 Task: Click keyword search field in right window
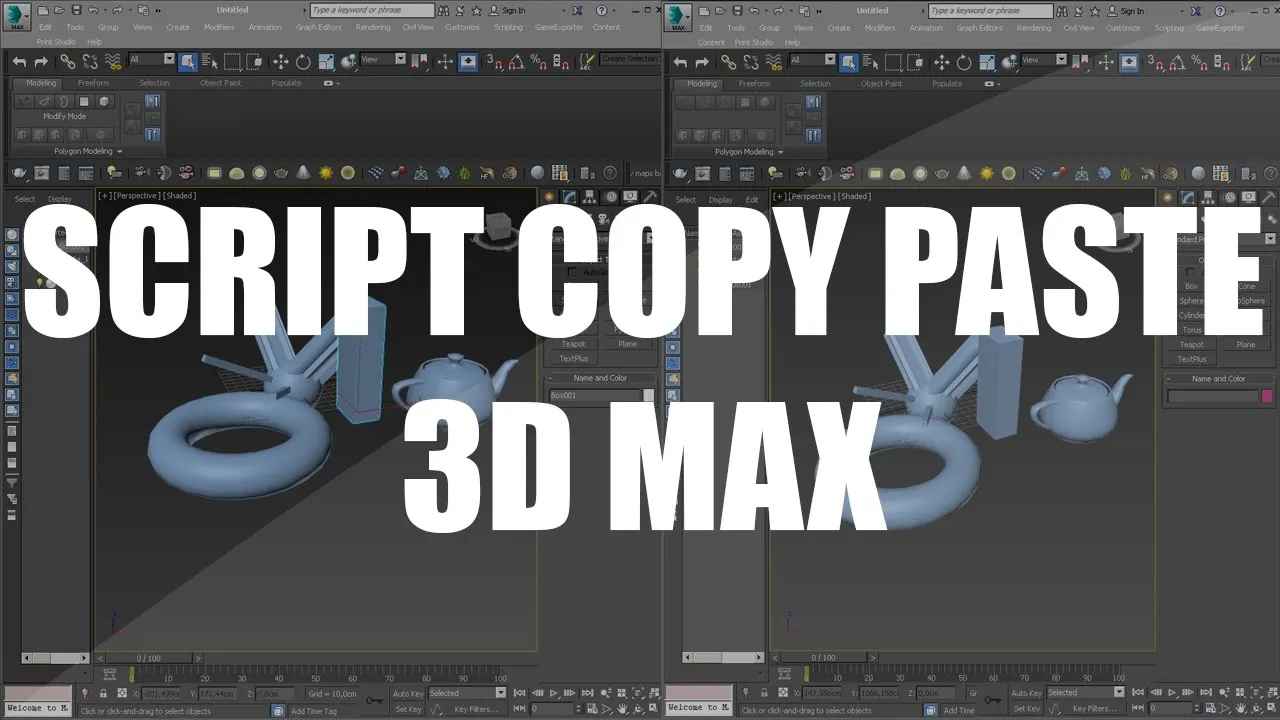pyautogui.click(x=990, y=11)
